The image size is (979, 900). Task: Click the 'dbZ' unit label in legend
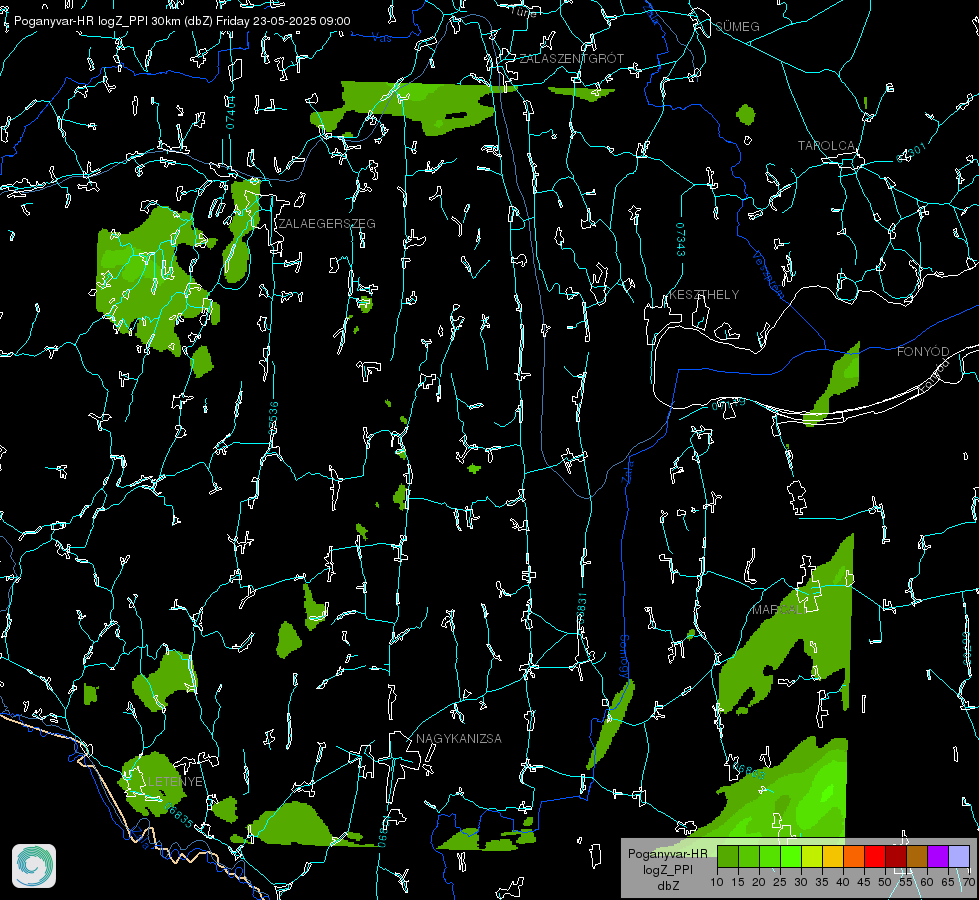[x=667, y=886]
